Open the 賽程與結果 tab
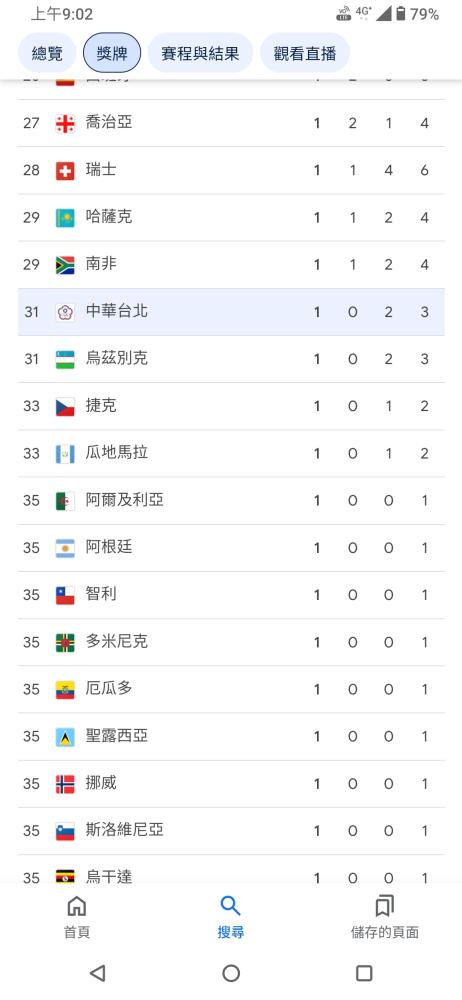Image resolution: width=462 pixels, height=1000 pixels. [200, 53]
